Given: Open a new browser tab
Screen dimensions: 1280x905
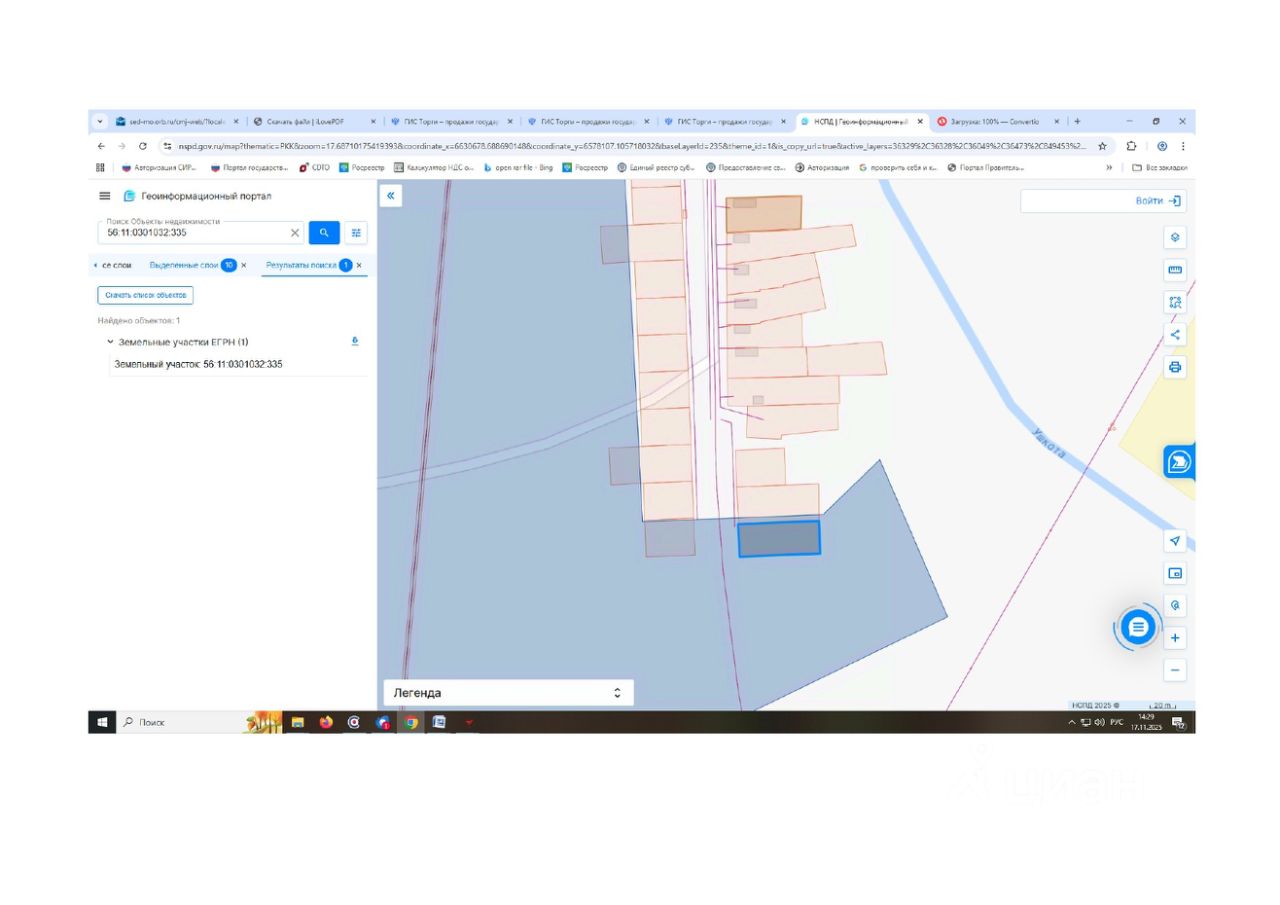Looking at the screenshot, I should (1077, 121).
